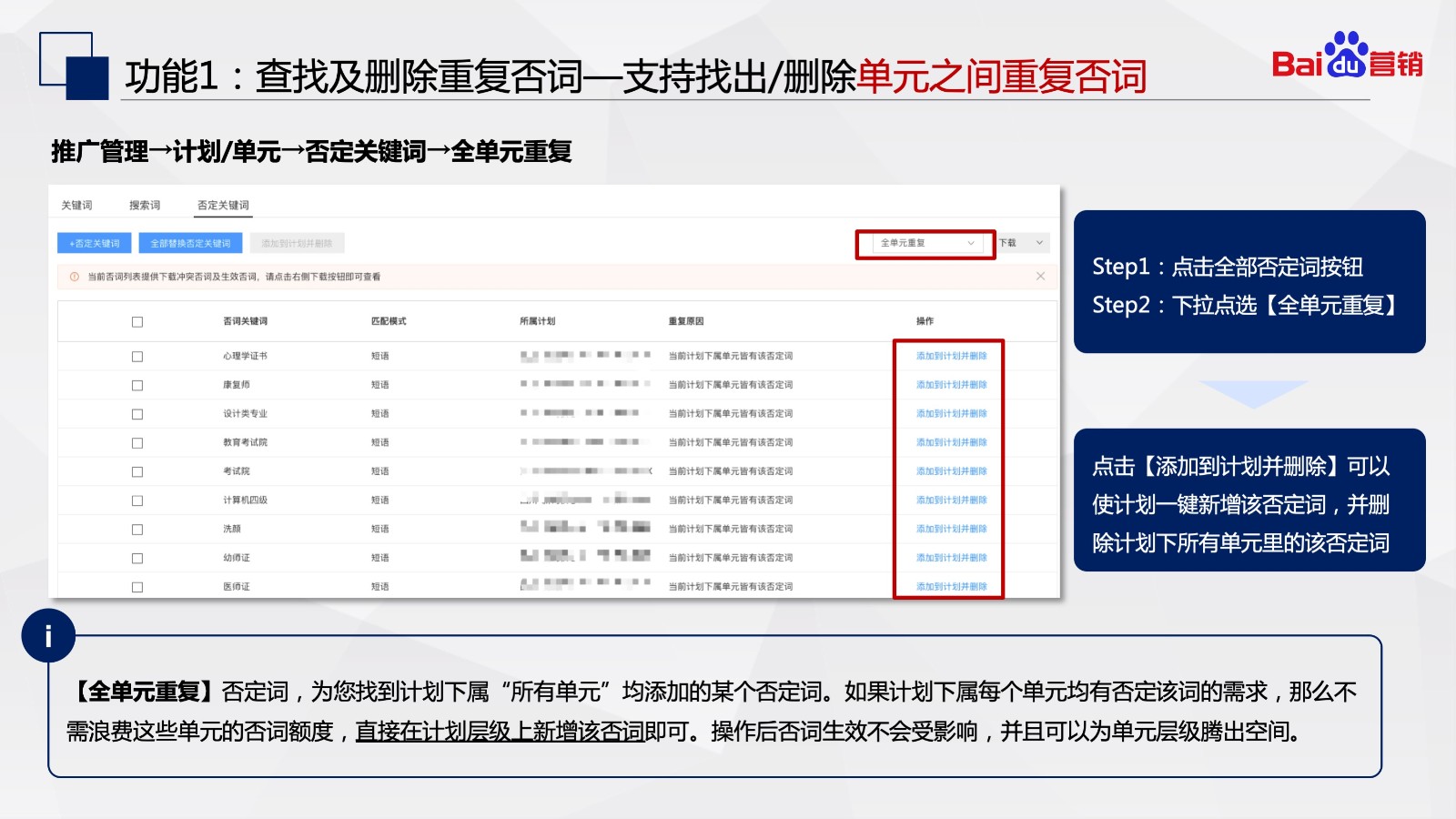The height and width of the screenshot is (819, 1456).
Task: Click the 操作 column header
Action: (x=925, y=321)
